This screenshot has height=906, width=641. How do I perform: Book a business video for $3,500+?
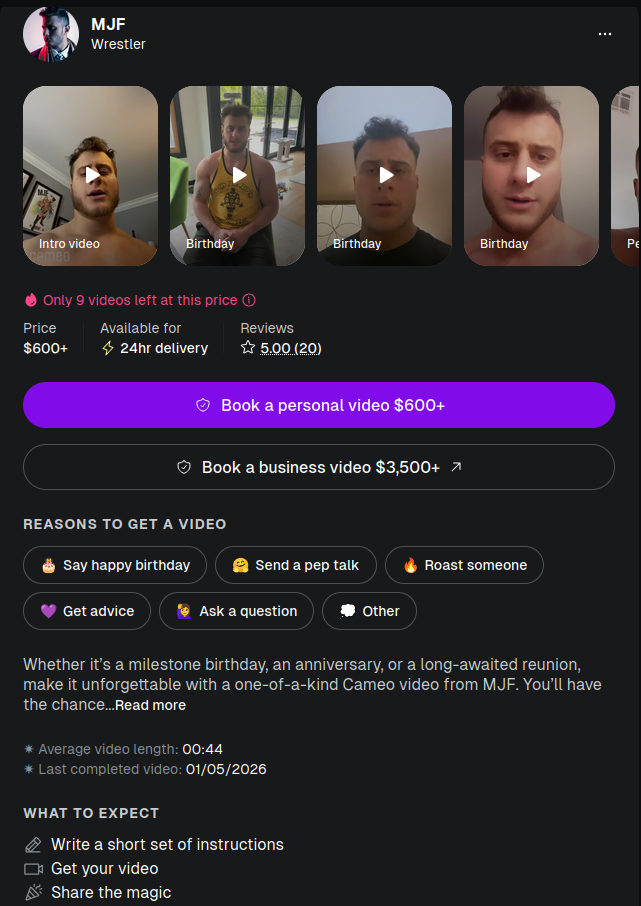[x=319, y=467]
